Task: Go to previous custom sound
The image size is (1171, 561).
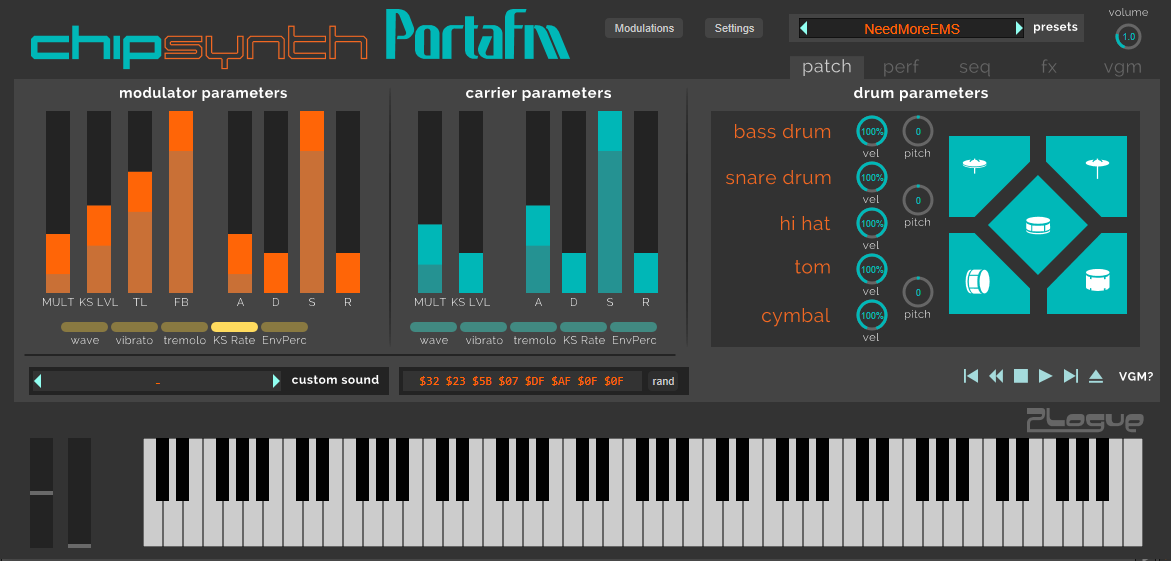Action: click(x=38, y=381)
